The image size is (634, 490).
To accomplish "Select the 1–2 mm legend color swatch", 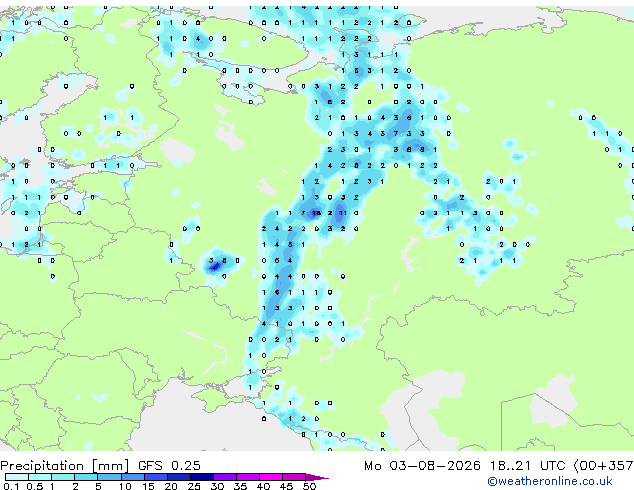I will (63, 477).
